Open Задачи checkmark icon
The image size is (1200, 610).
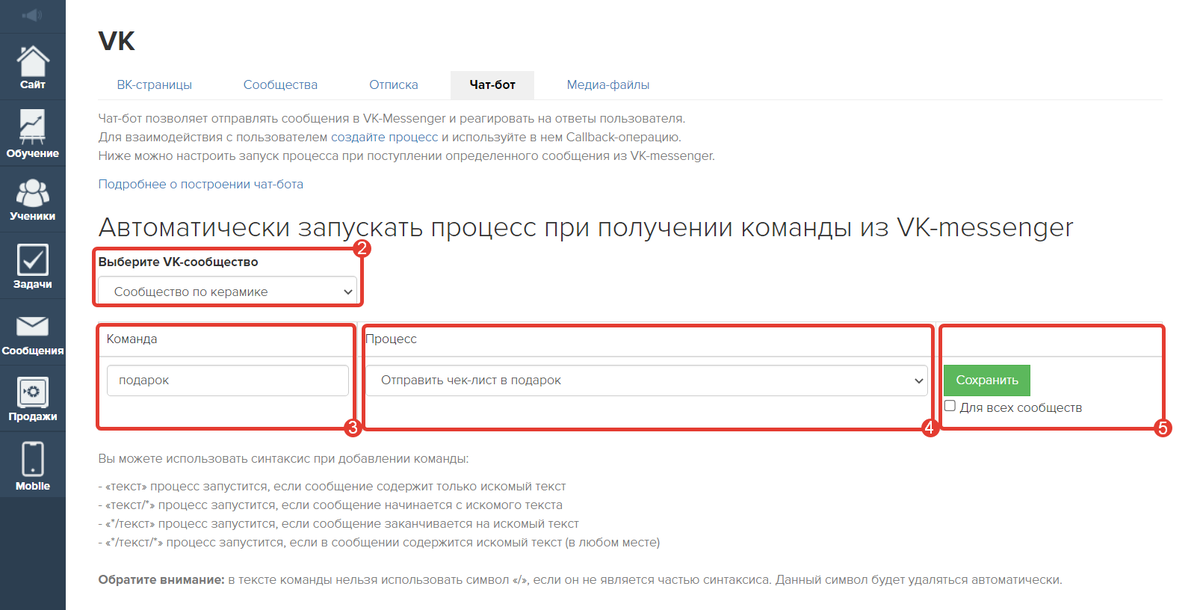tap(32, 265)
